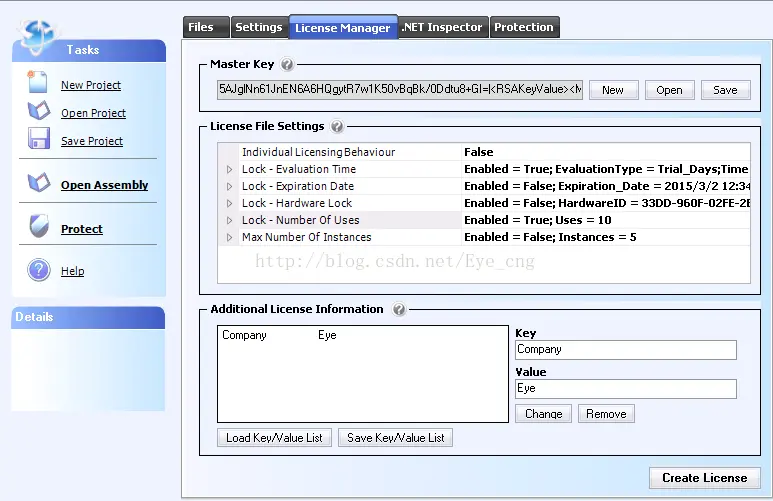Switch to the Settings tab
Image resolution: width=773 pixels, height=501 pixels.
(259, 27)
